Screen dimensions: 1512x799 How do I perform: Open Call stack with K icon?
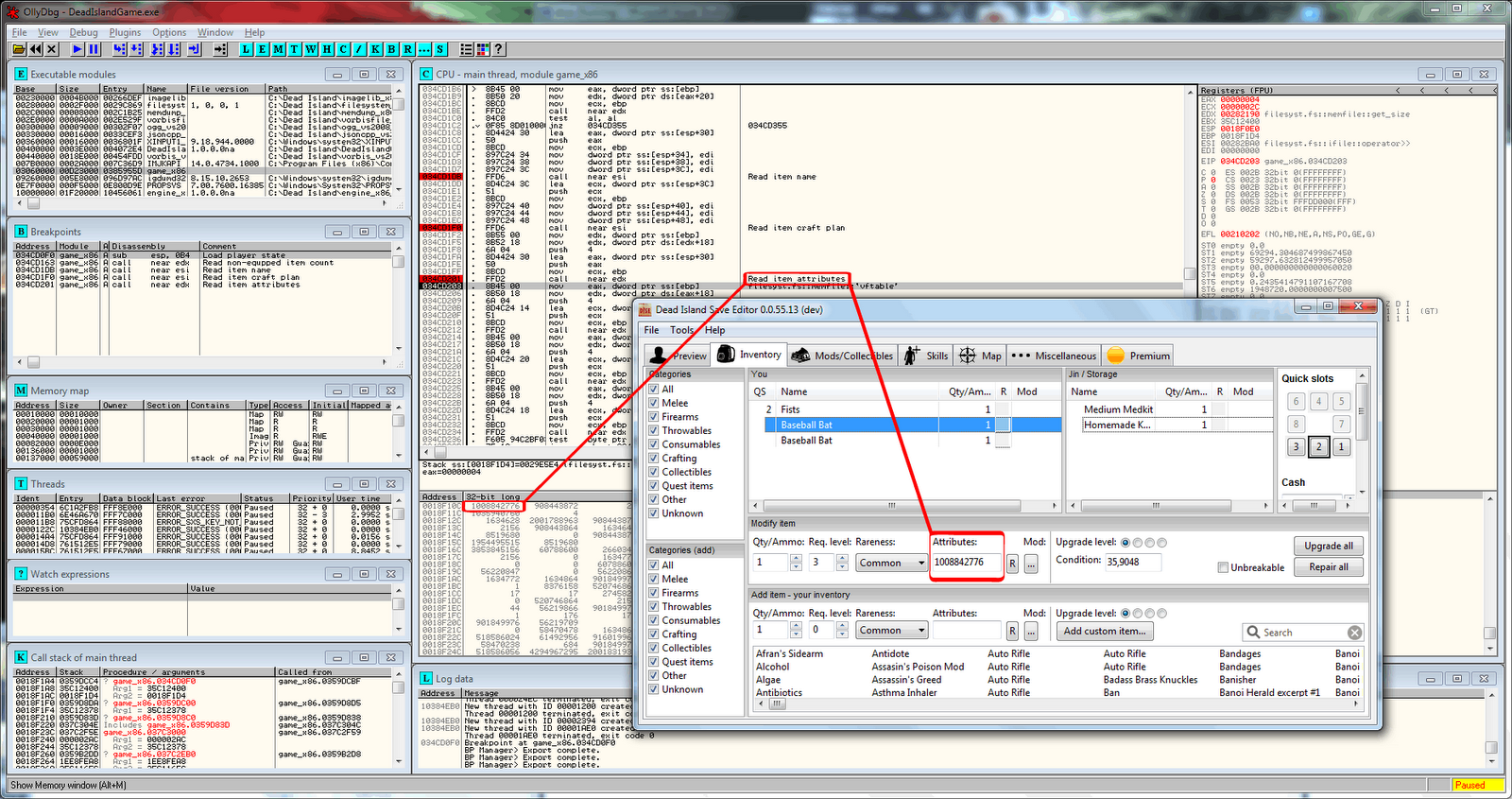click(x=375, y=49)
